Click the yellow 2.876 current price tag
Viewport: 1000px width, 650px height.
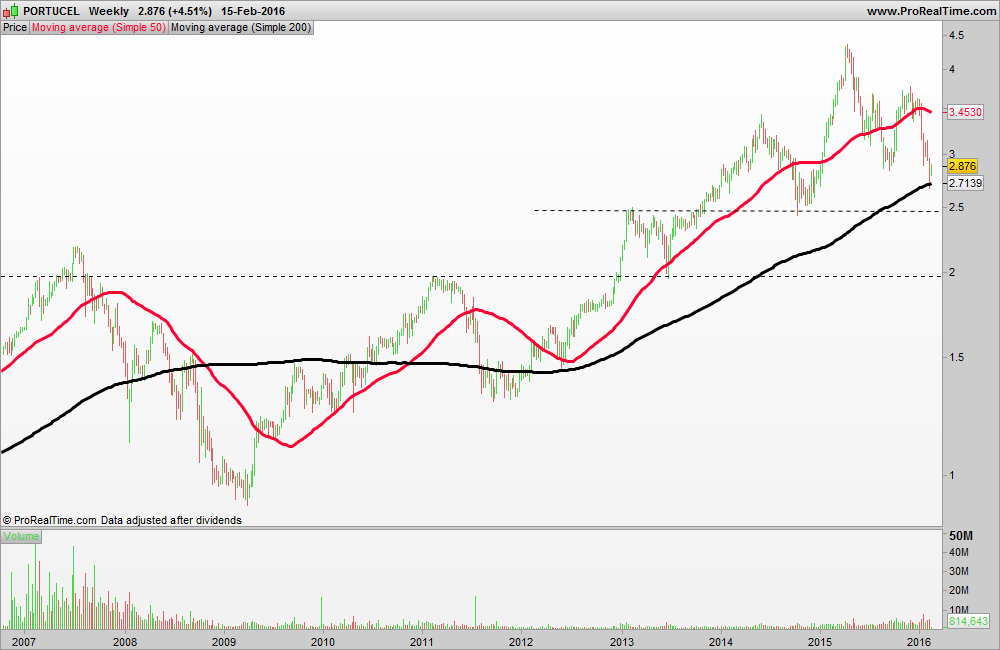pos(962,166)
